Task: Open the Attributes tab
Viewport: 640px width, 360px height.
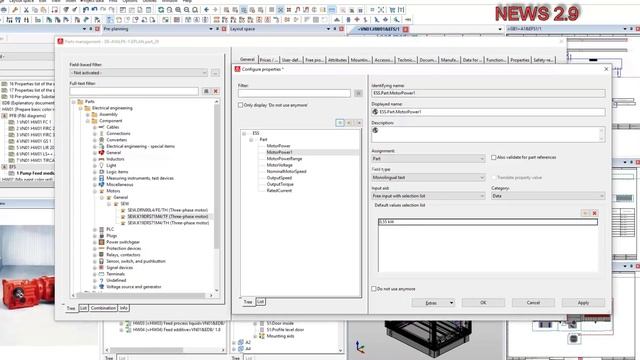Action: [x=337, y=60]
